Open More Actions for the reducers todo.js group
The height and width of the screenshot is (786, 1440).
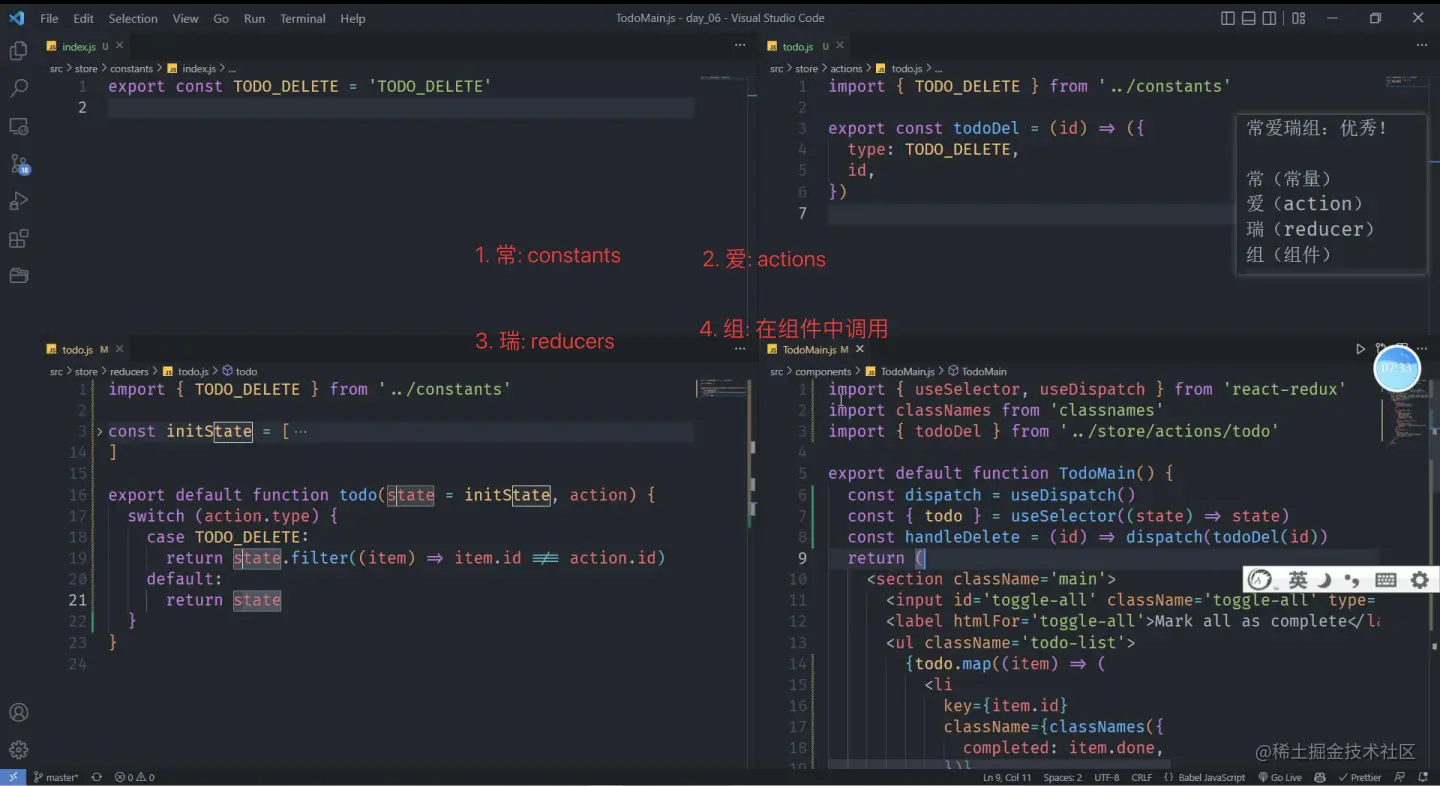click(740, 349)
